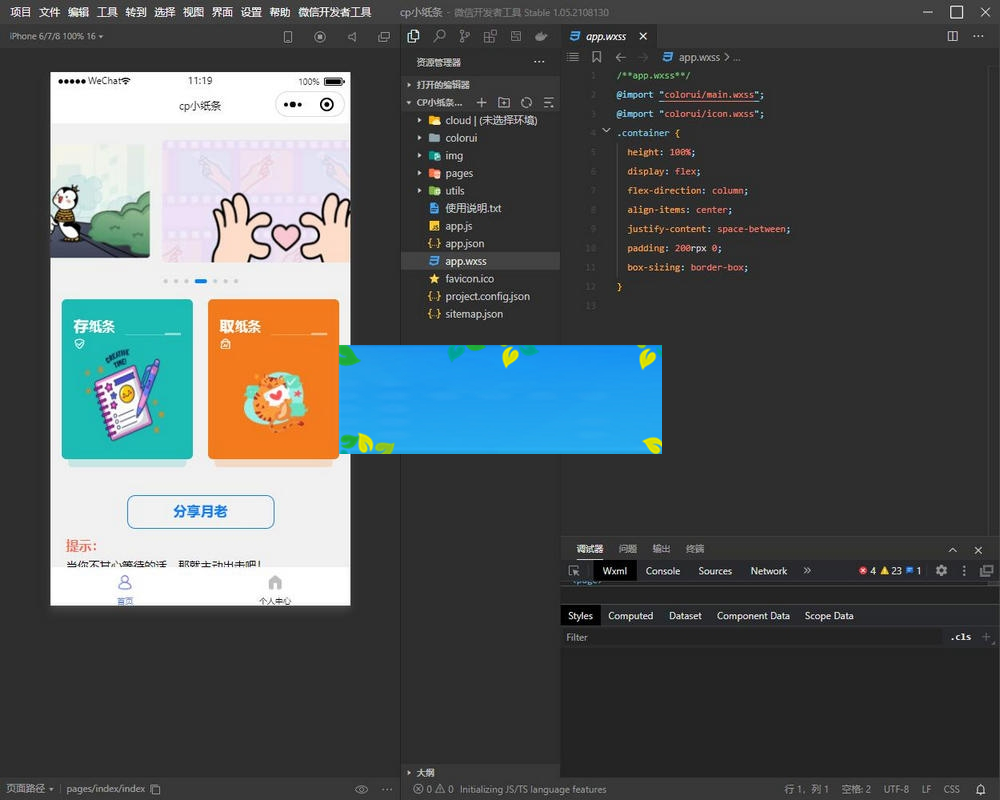Open the search panel in the sidebar
Viewport: 1000px width, 800px height.
(x=439, y=36)
